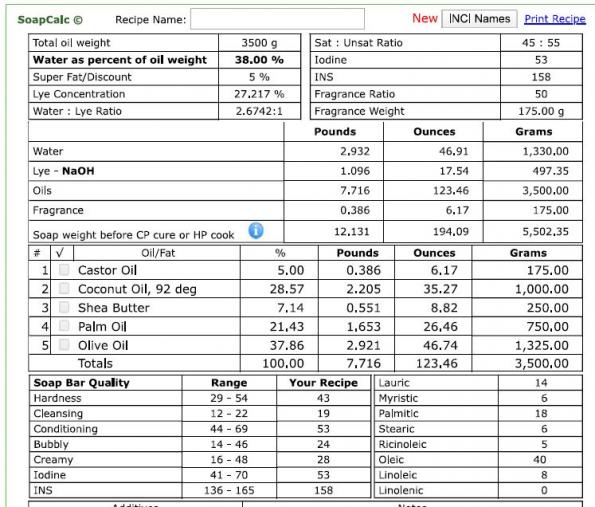Click the Soap Bar Quality header
The height and width of the screenshot is (507, 595).
click(82, 383)
